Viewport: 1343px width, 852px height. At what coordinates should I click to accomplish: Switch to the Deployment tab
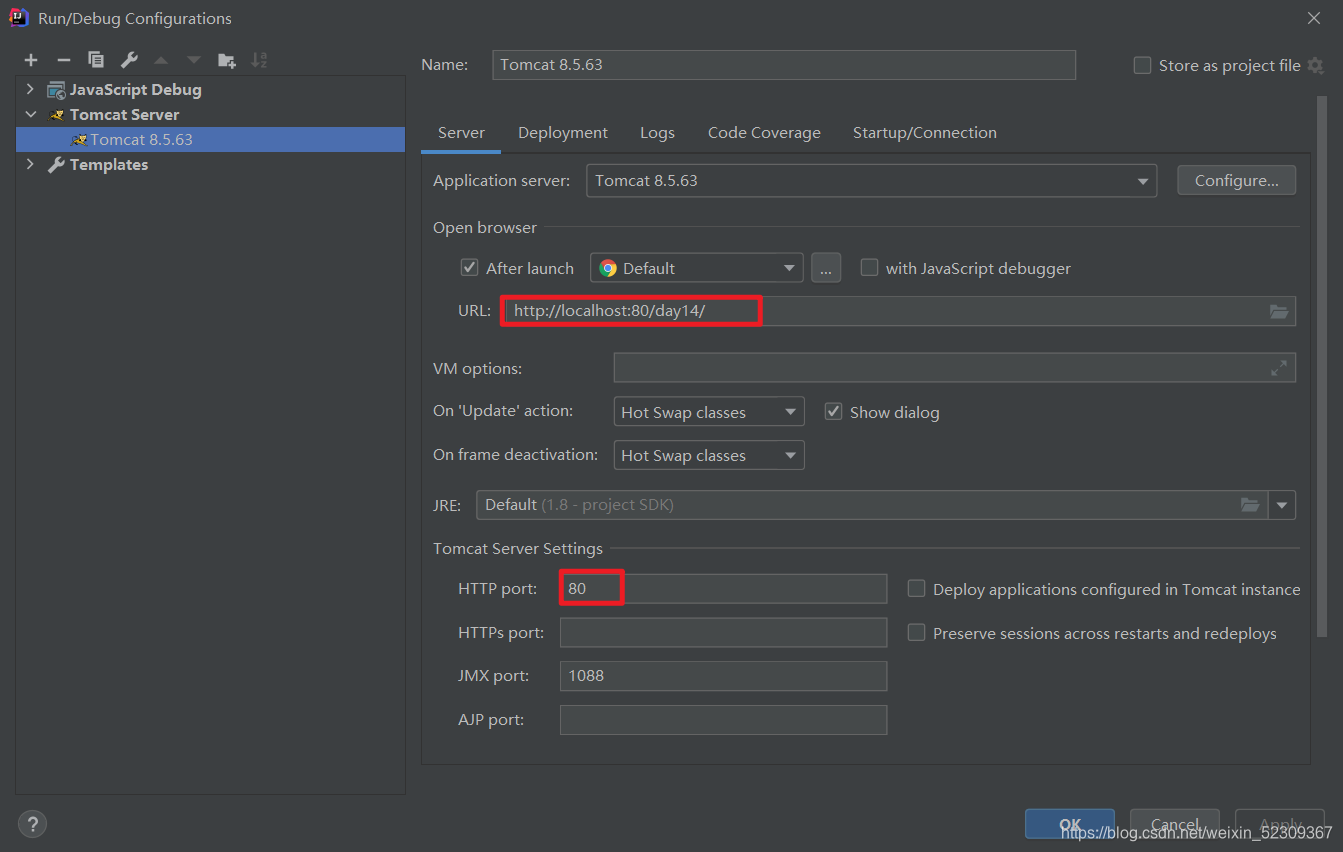563,133
